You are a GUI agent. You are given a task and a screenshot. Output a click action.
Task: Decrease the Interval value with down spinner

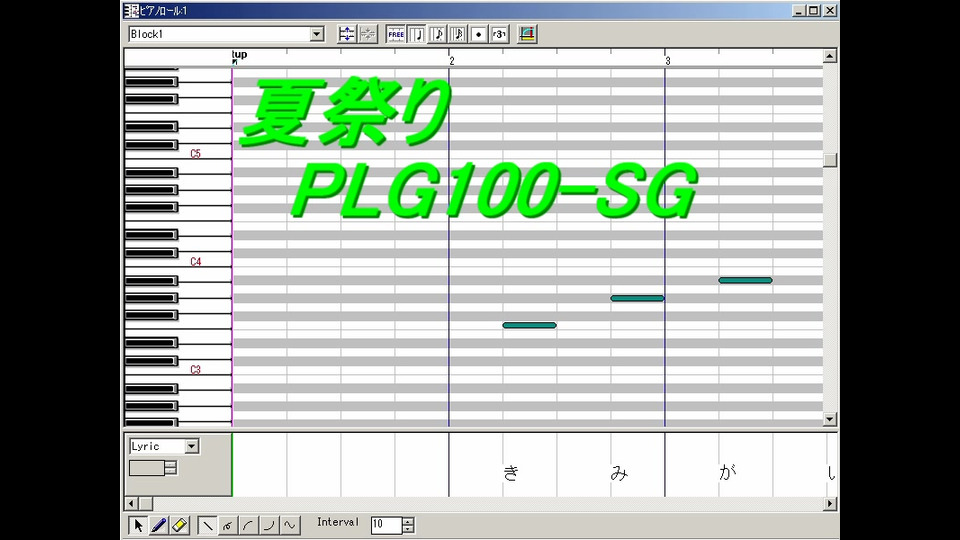pyautogui.click(x=408, y=529)
